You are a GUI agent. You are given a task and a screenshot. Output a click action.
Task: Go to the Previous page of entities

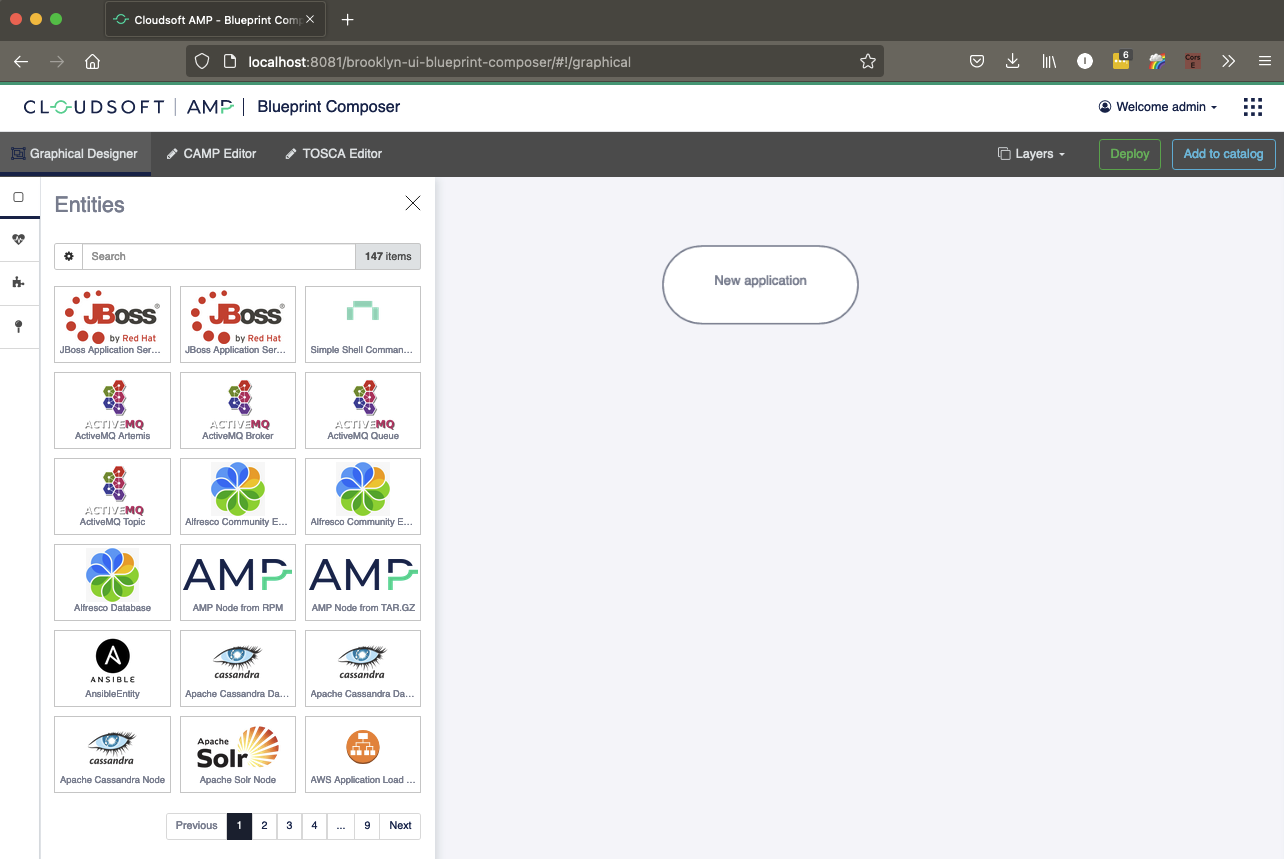click(x=196, y=826)
